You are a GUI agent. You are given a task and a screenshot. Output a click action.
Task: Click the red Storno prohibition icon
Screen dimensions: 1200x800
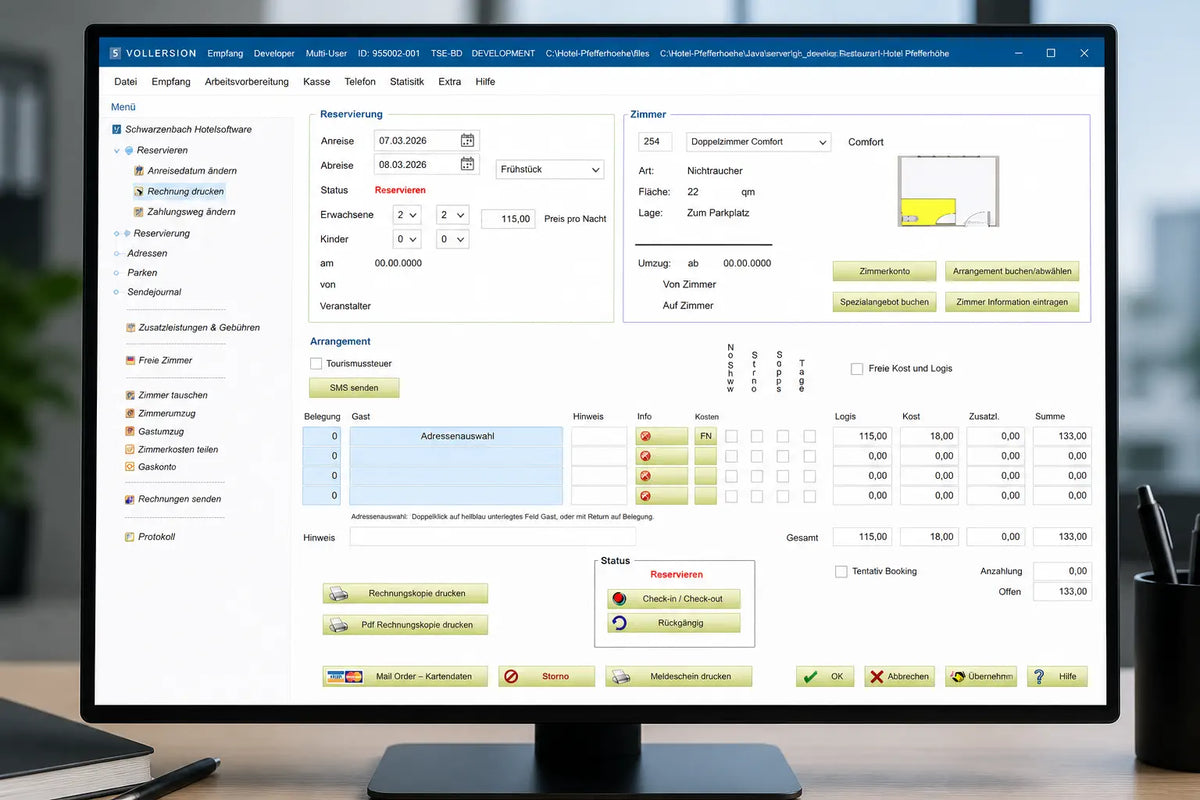[x=511, y=677]
